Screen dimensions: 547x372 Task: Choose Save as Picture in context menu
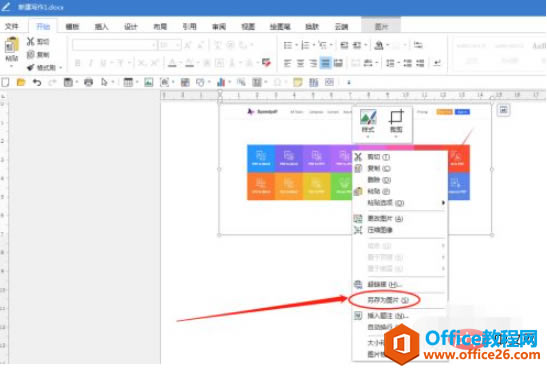388,300
